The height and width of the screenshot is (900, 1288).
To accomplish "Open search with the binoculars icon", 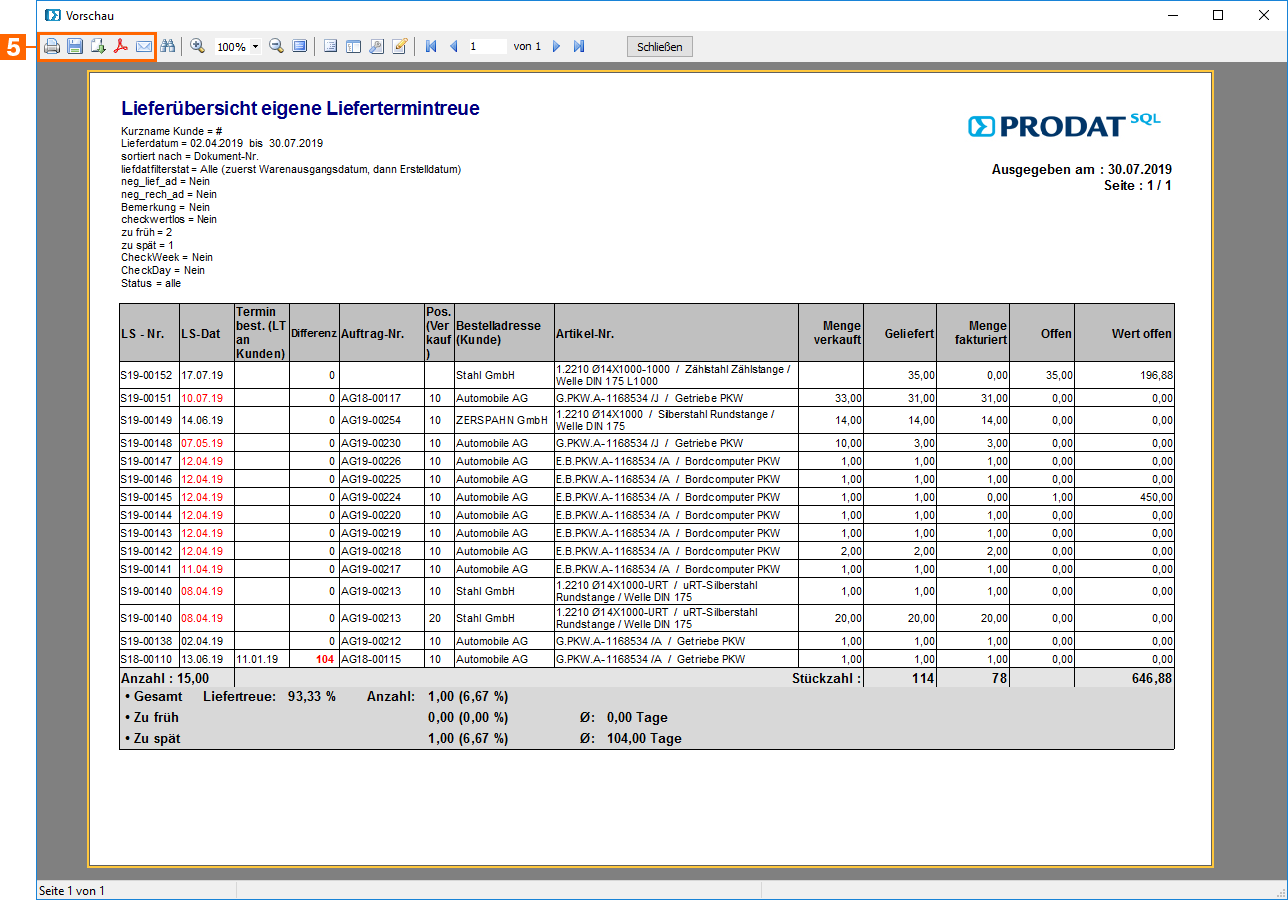I will coord(168,46).
